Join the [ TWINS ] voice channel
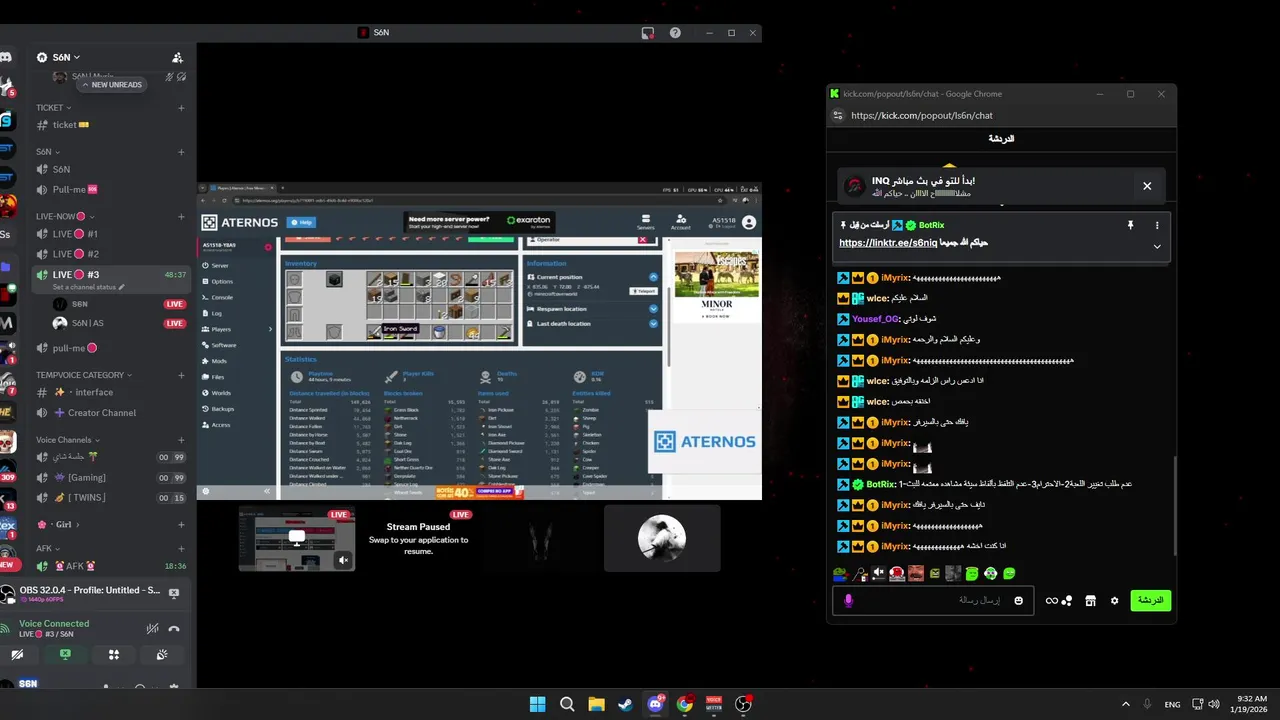The width and height of the screenshot is (1280, 720). pyautogui.click(x=111, y=497)
